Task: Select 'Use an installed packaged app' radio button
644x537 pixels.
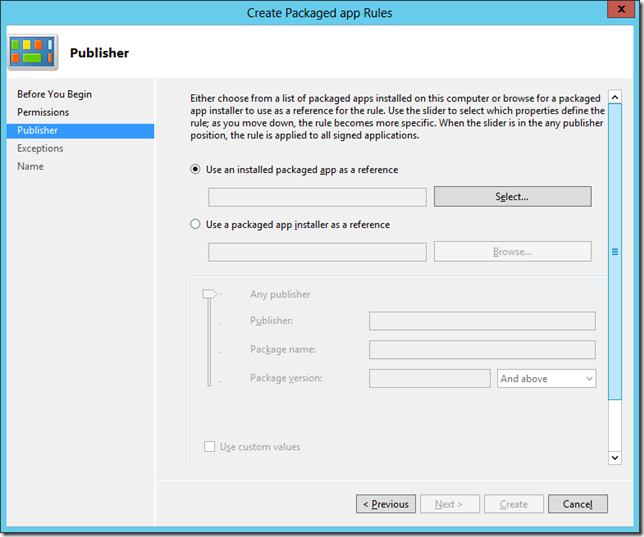Action: tap(196, 170)
